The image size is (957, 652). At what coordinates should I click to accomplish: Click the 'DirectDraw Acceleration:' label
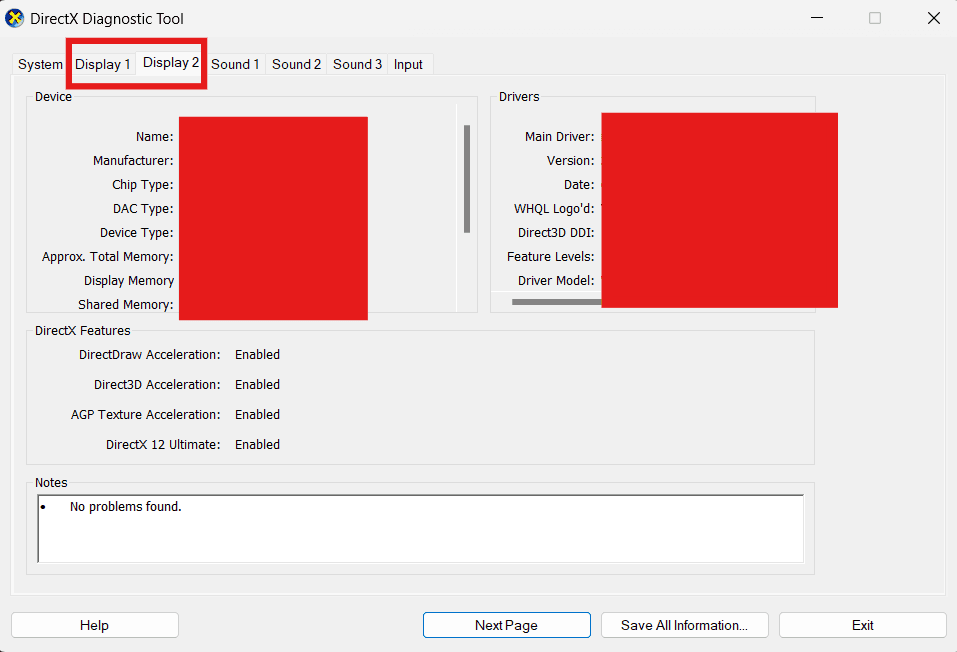tap(150, 355)
